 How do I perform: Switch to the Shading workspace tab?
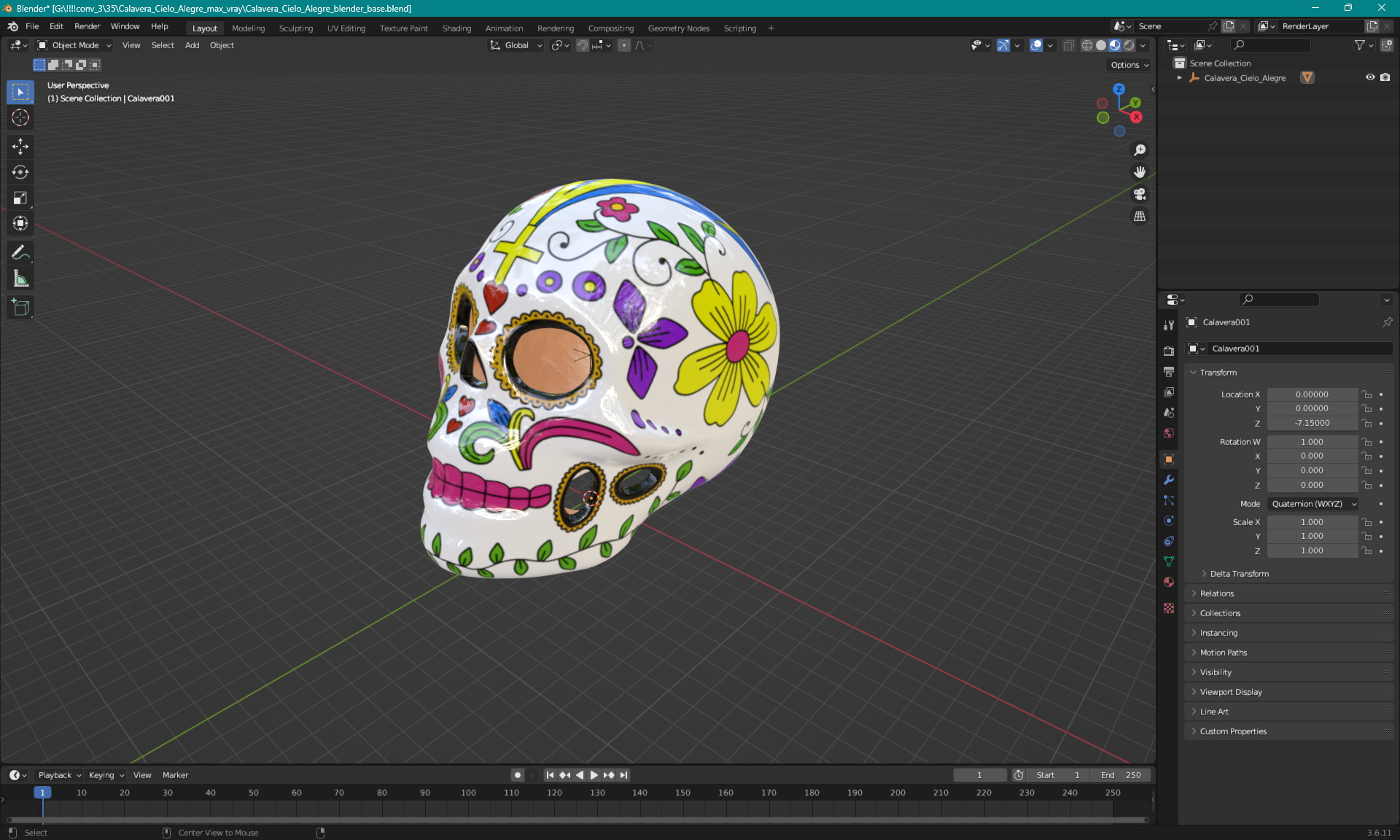click(x=456, y=28)
